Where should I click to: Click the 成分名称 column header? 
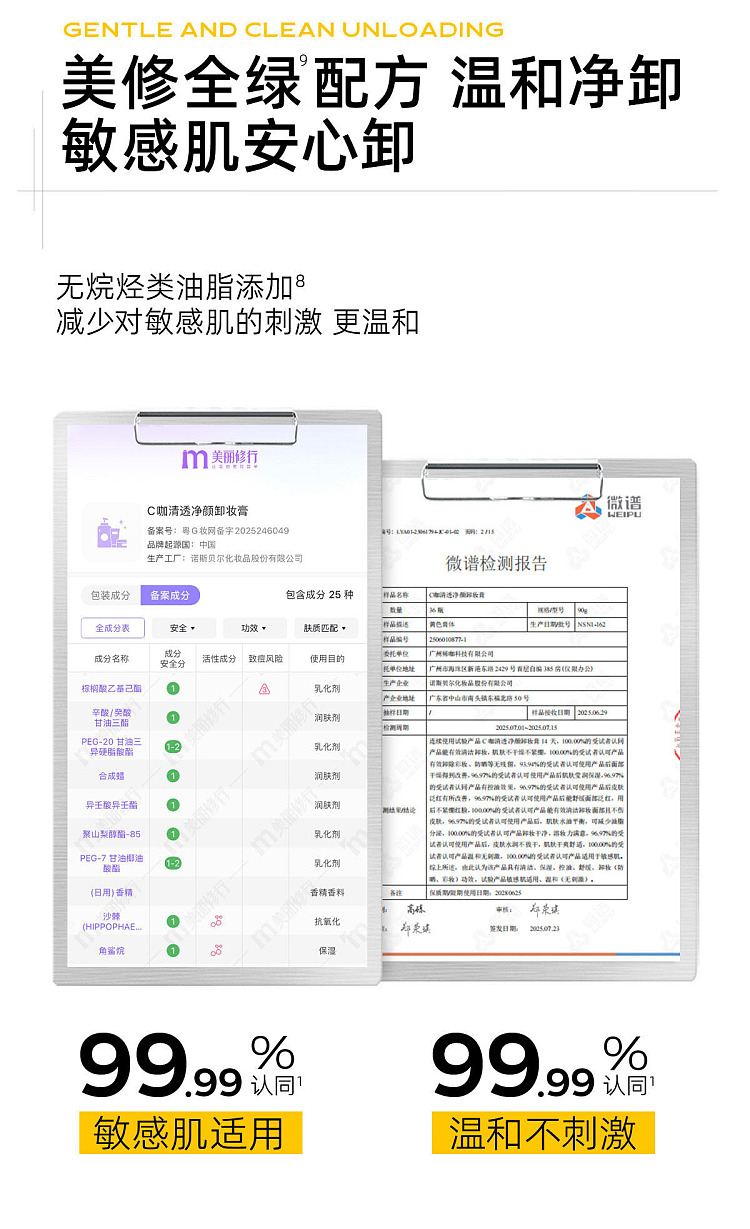point(112,659)
